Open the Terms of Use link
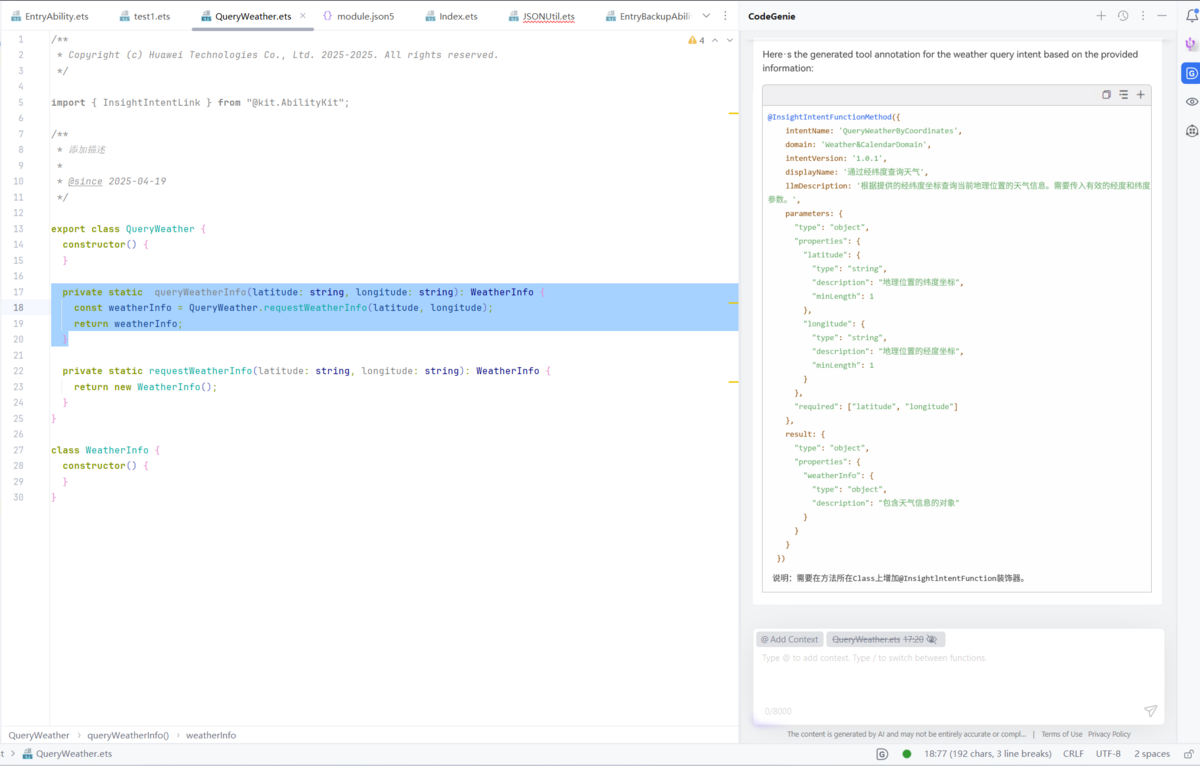Screen dimensions: 1200x766 [x=1061, y=734]
